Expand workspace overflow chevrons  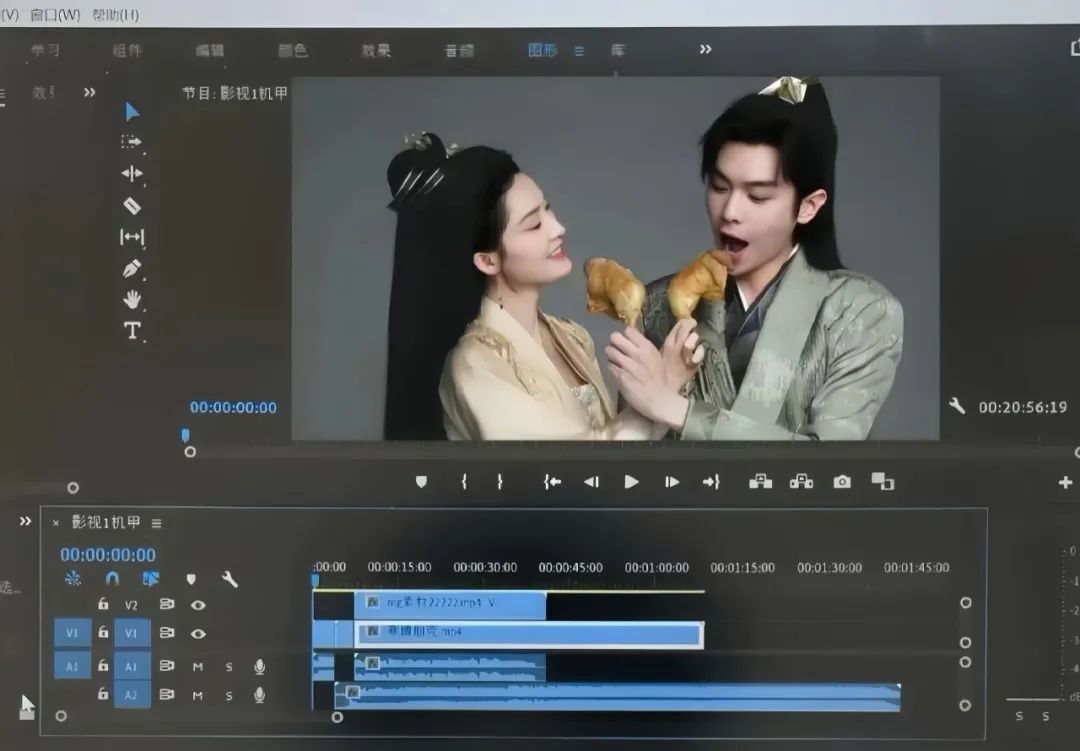(x=705, y=49)
